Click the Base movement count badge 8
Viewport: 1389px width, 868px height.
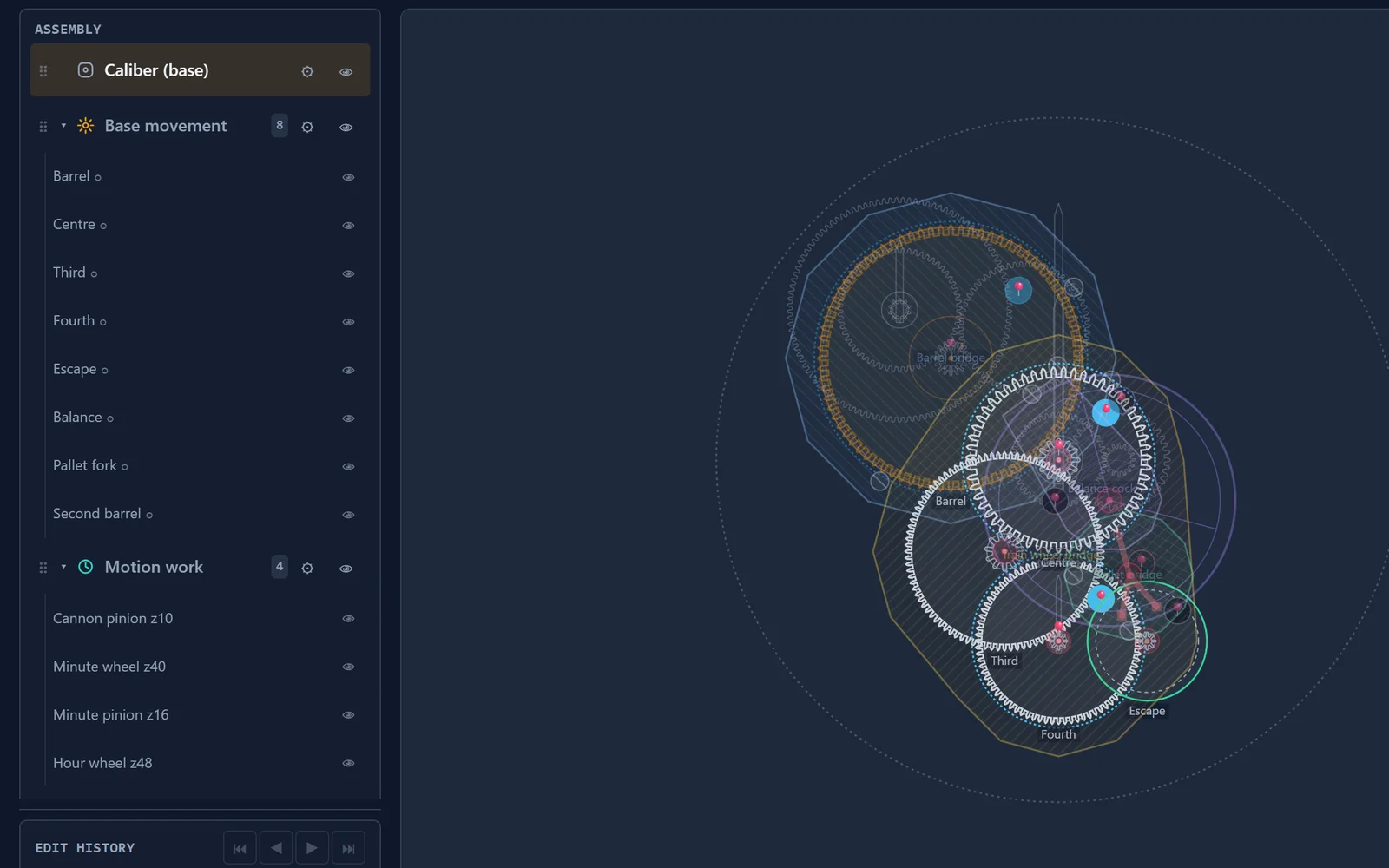tap(280, 125)
